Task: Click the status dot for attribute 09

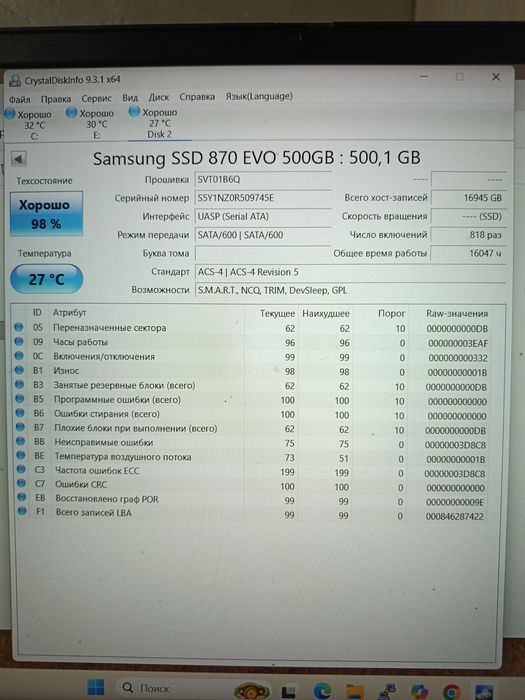Action: [x=19, y=342]
